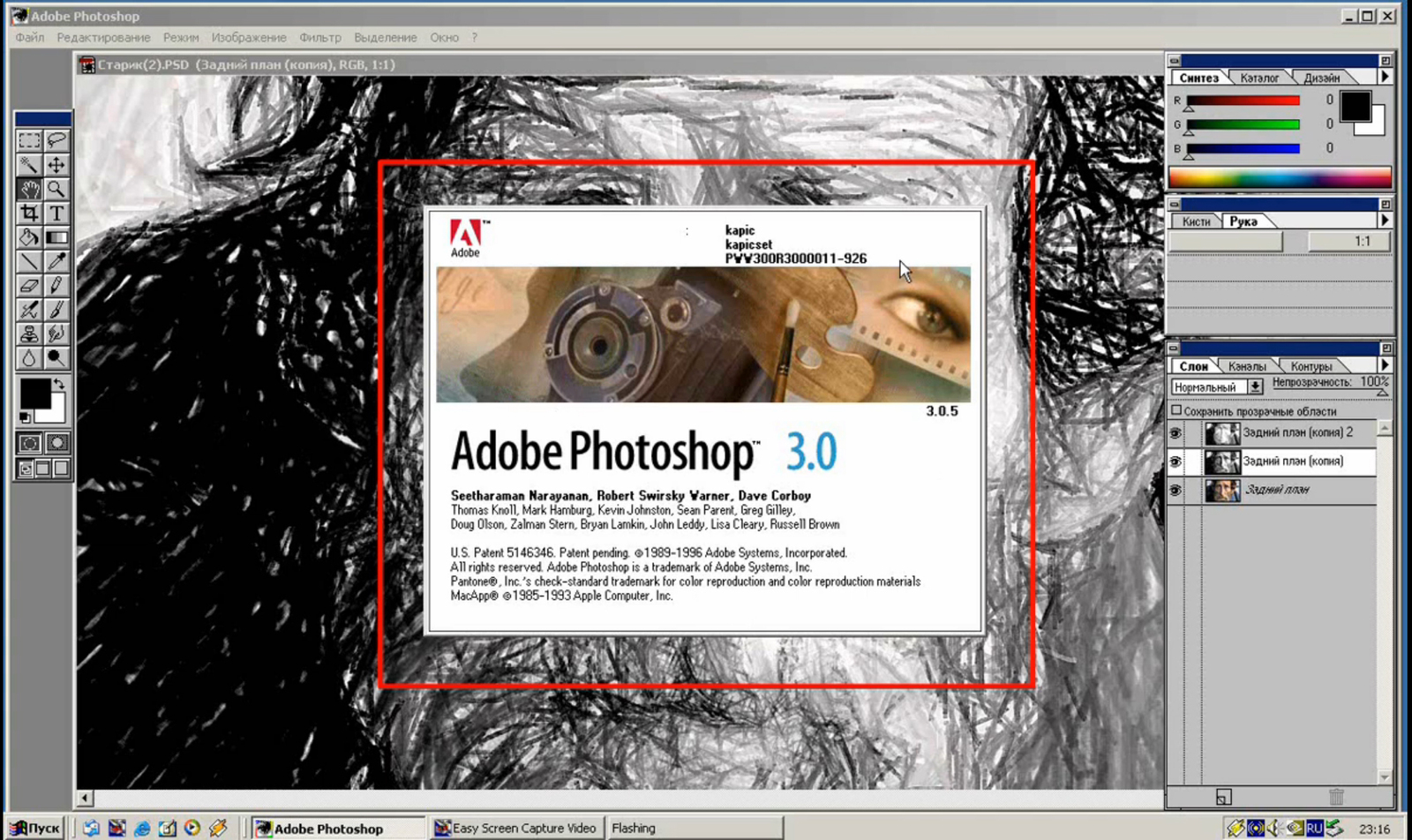Switch to full screen mode without menu
Screen dimensions: 1412x840
61,469
